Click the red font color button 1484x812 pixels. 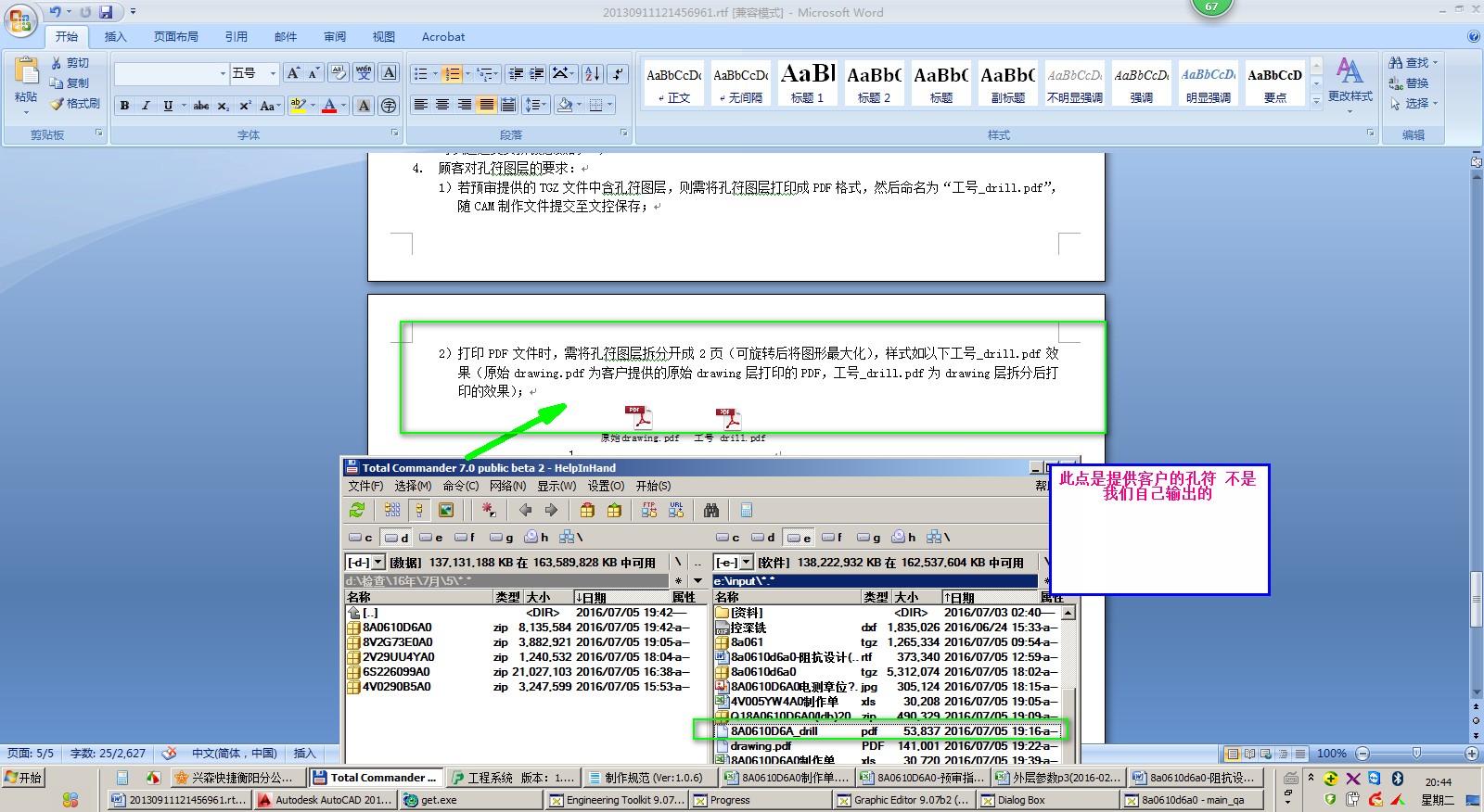pos(328,106)
